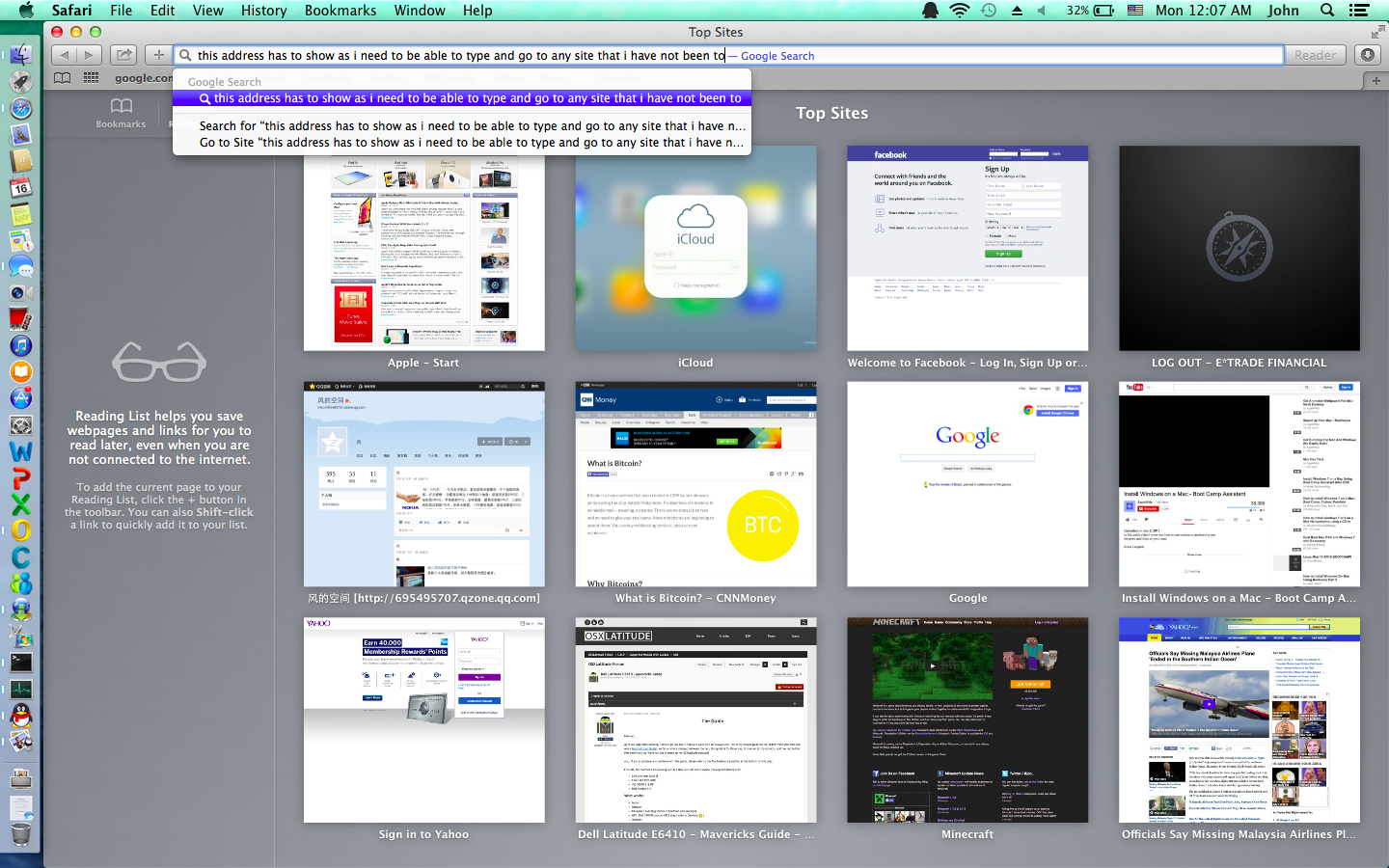Viewport: 1389px width, 868px height.
Task: Open the battery status menu
Action: pos(1090,11)
